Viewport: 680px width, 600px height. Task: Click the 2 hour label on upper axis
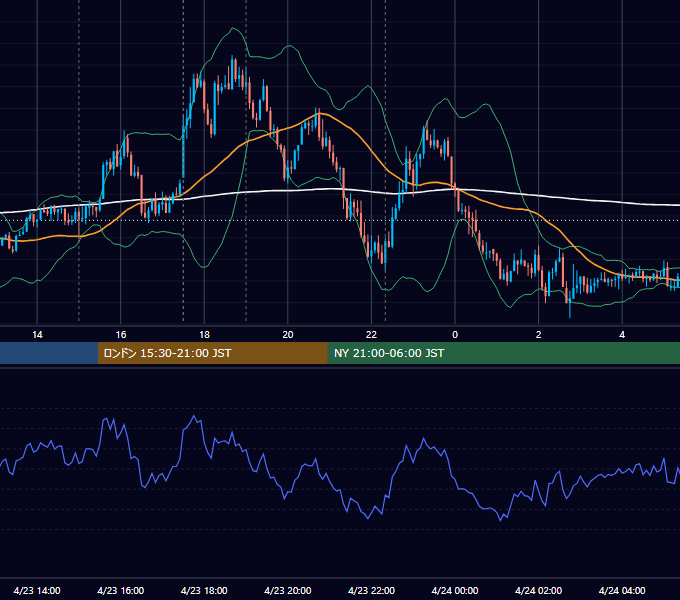point(538,334)
